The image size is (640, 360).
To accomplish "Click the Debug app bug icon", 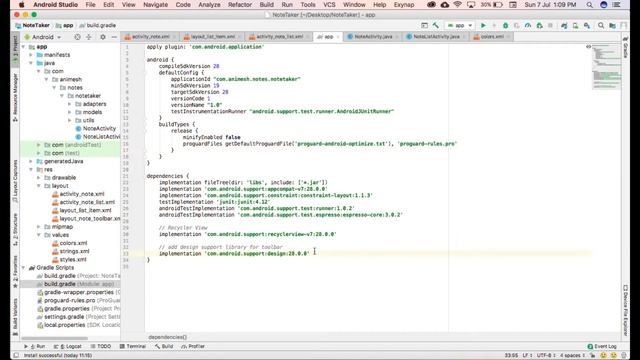I will pyautogui.click(x=505, y=25).
